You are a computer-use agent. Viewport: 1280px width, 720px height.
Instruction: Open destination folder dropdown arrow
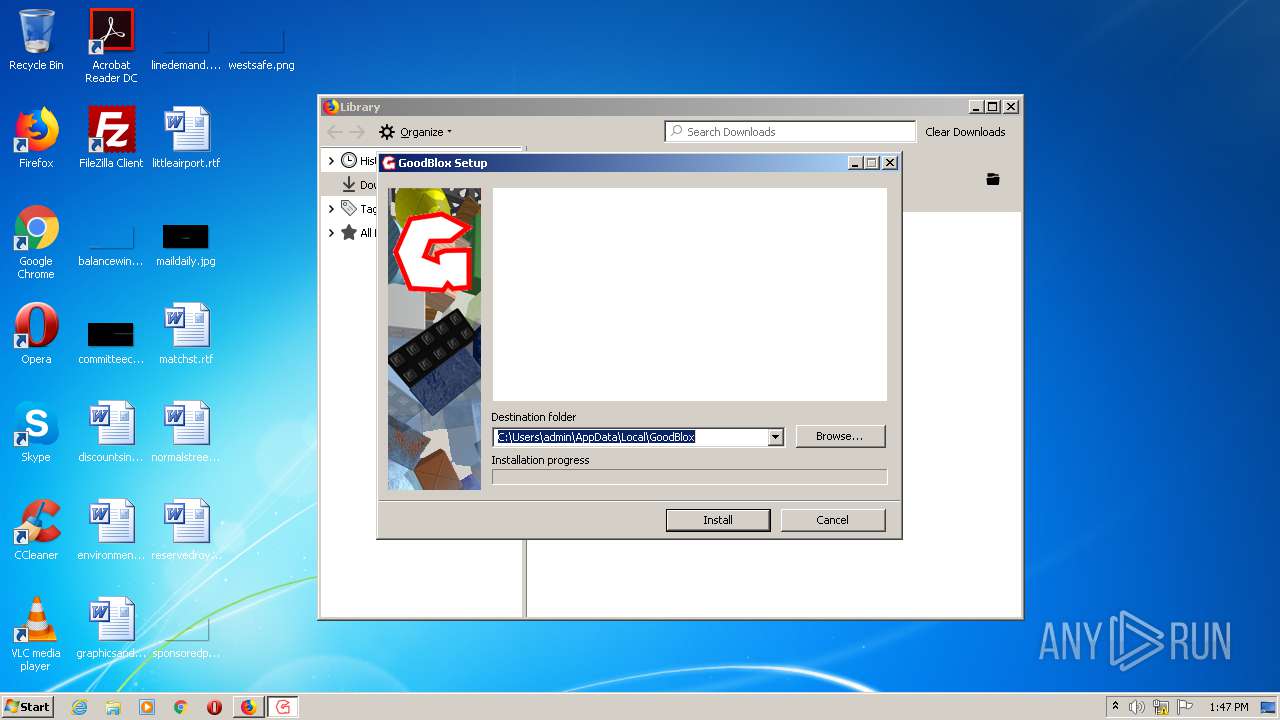[775, 437]
